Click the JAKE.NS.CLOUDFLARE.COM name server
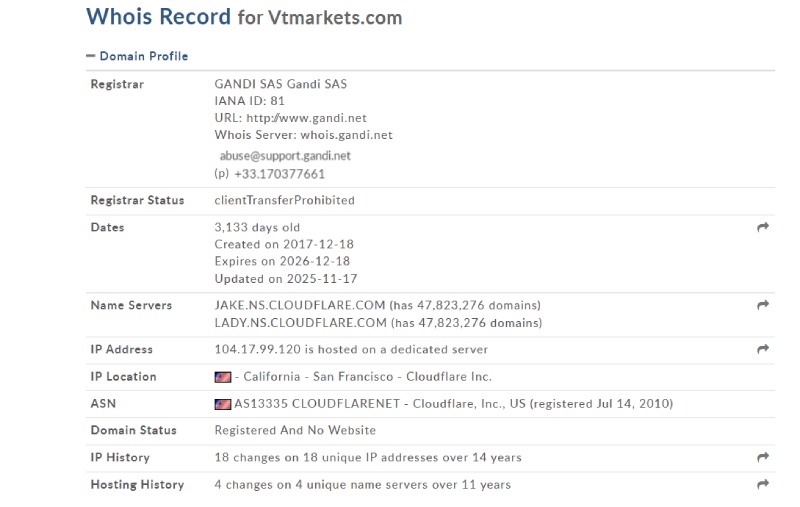800x507 pixels. click(299, 305)
